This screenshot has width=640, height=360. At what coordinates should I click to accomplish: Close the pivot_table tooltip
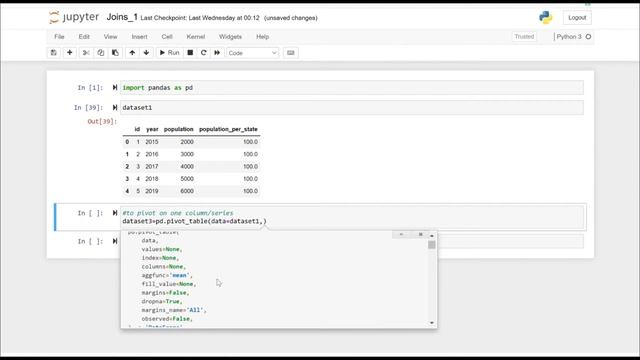coord(420,234)
